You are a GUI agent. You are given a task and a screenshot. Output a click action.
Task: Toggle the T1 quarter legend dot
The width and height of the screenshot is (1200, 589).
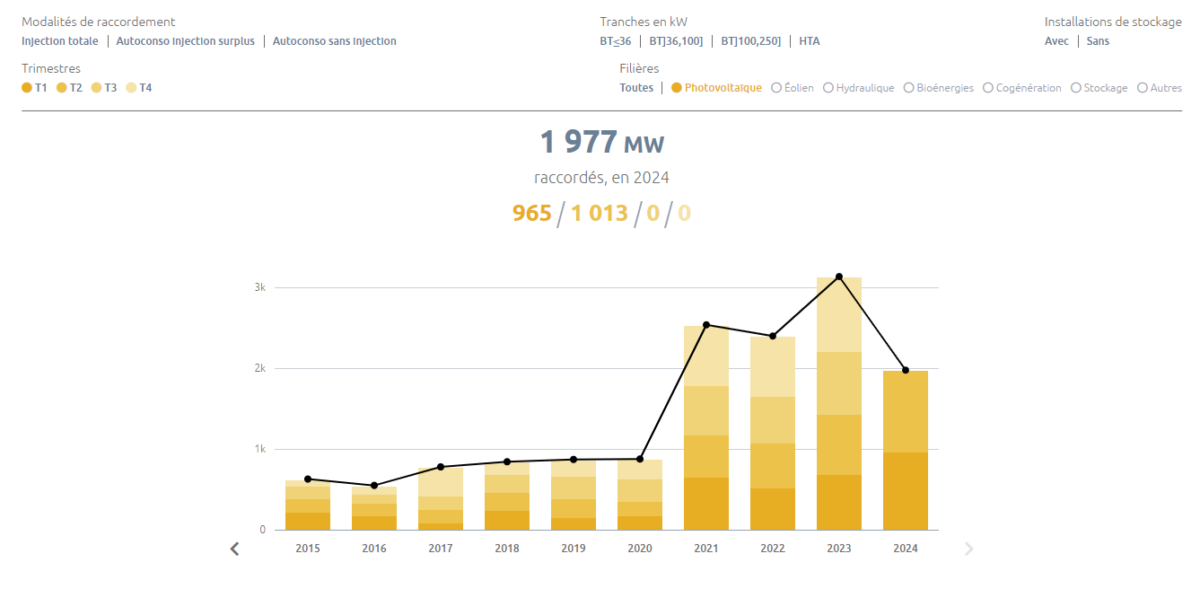[x=29, y=87]
